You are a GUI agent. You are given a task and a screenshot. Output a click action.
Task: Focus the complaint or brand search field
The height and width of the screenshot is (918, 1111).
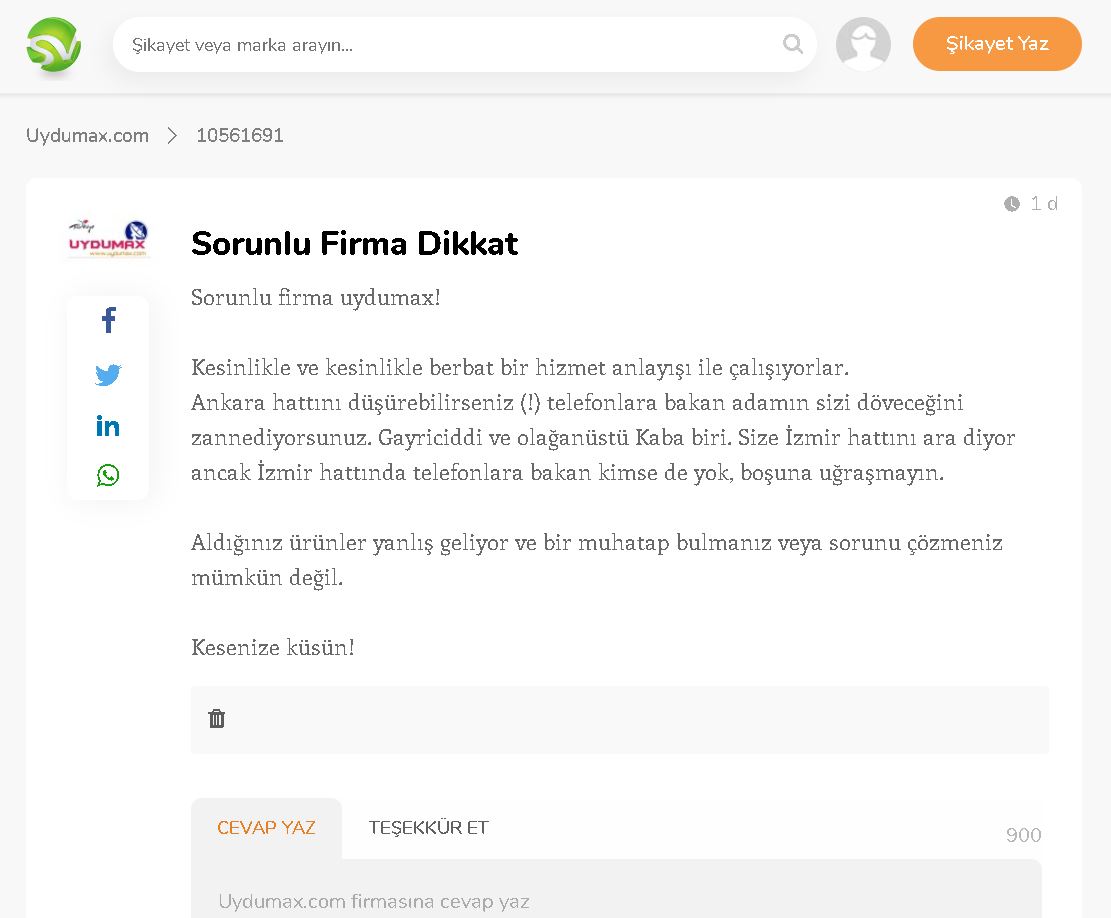point(450,45)
